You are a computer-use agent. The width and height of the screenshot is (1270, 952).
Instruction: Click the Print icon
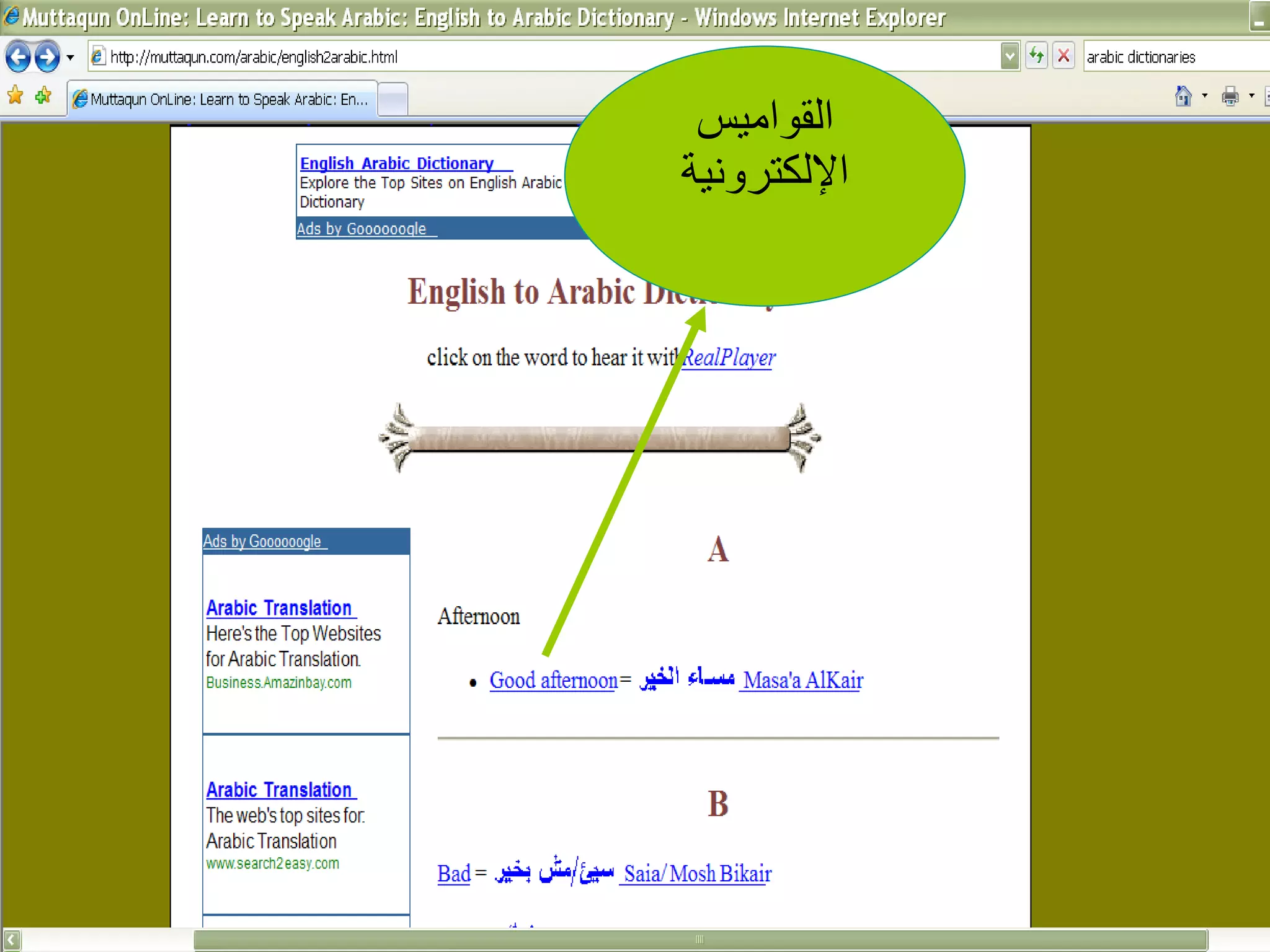click(1230, 96)
